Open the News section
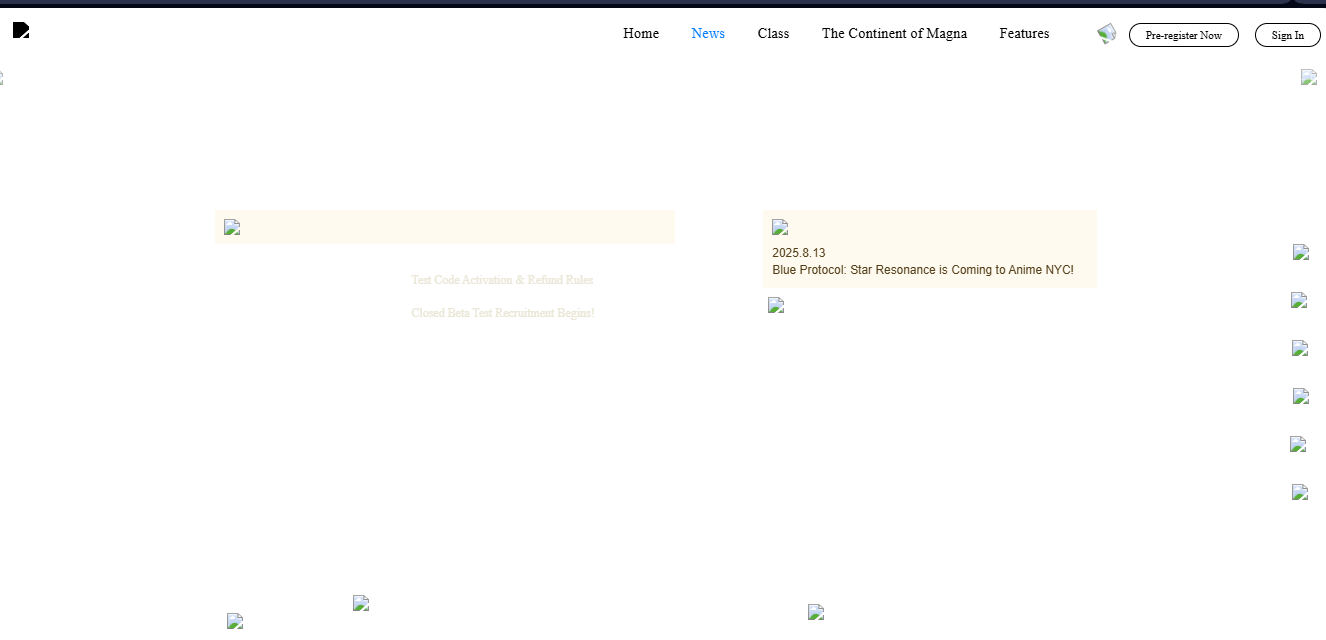This screenshot has height=640, width=1326. point(708,33)
